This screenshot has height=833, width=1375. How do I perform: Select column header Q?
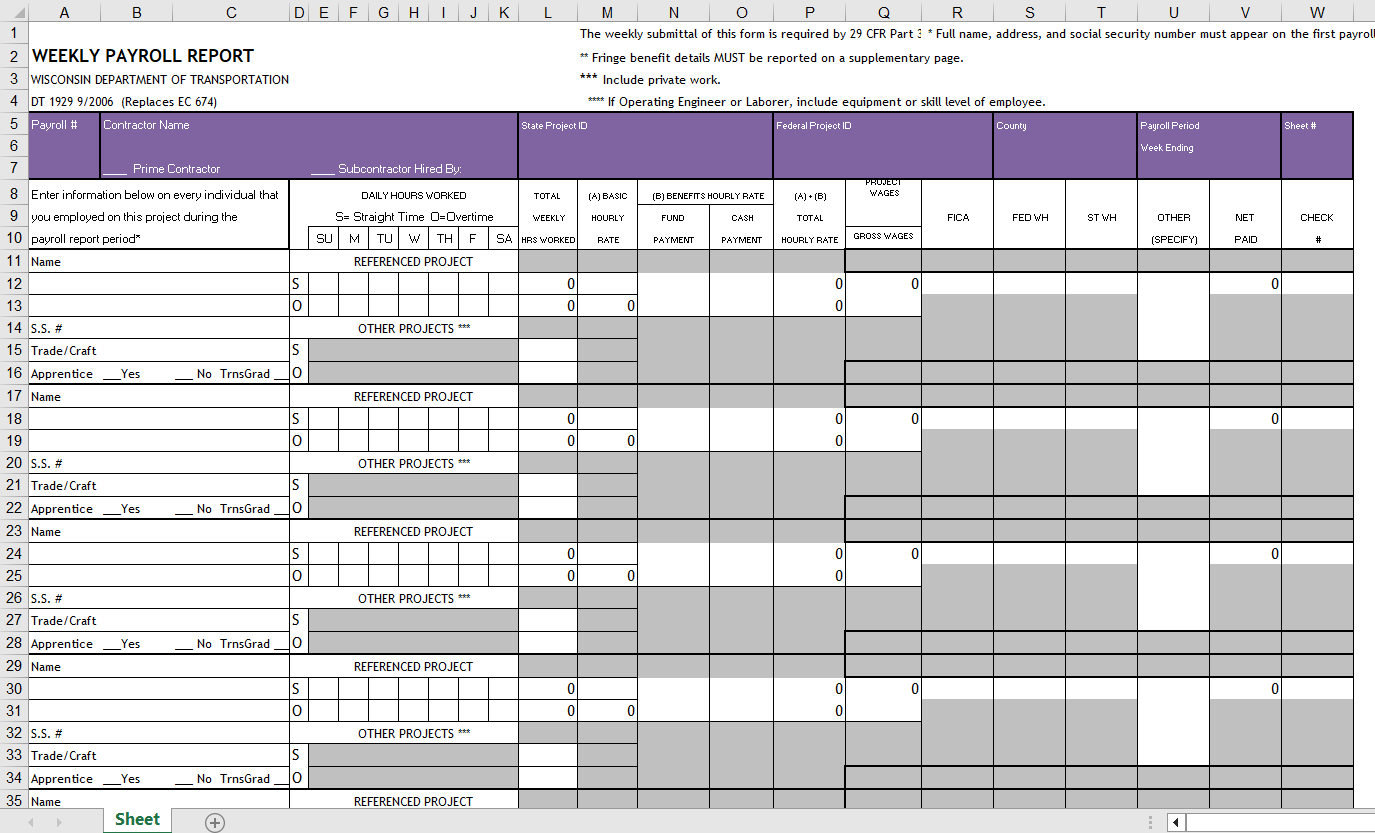tap(883, 12)
